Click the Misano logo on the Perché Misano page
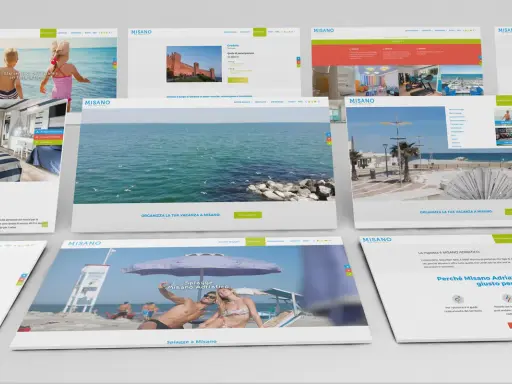Viewport: 512px width, 384px height. click(377, 240)
